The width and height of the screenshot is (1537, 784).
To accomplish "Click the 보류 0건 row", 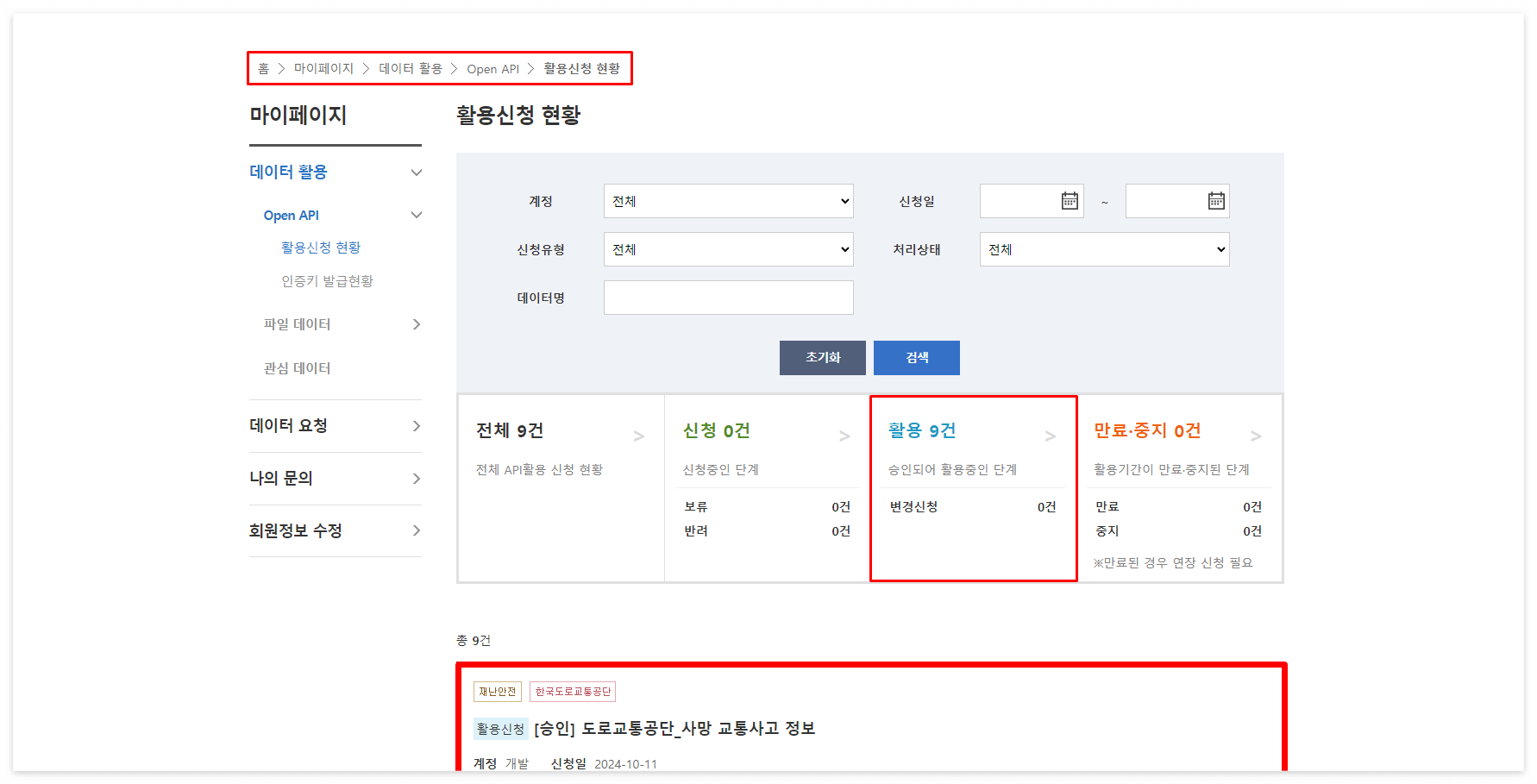I will pyautogui.click(x=768, y=507).
